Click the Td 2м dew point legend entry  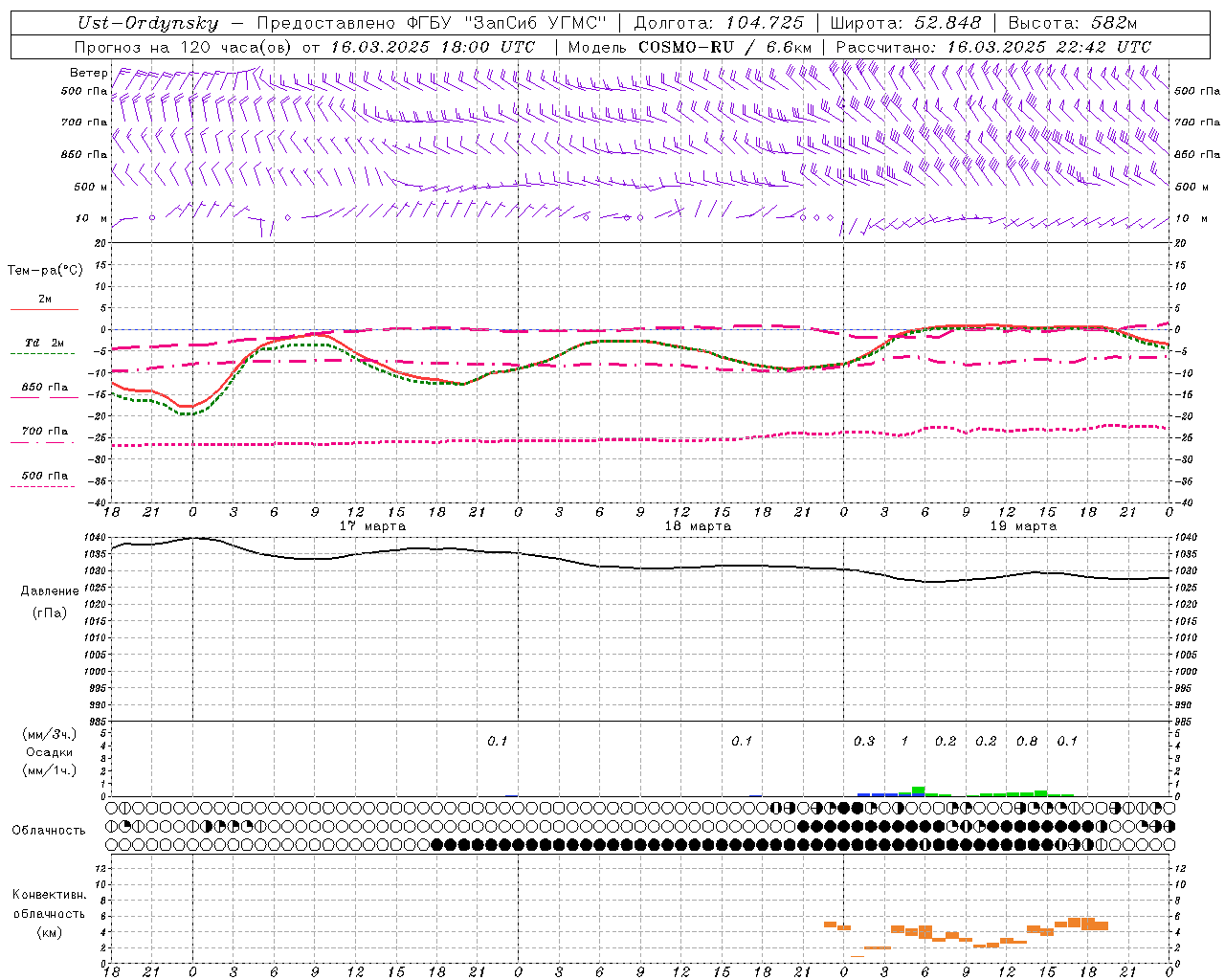pyautogui.click(x=45, y=343)
